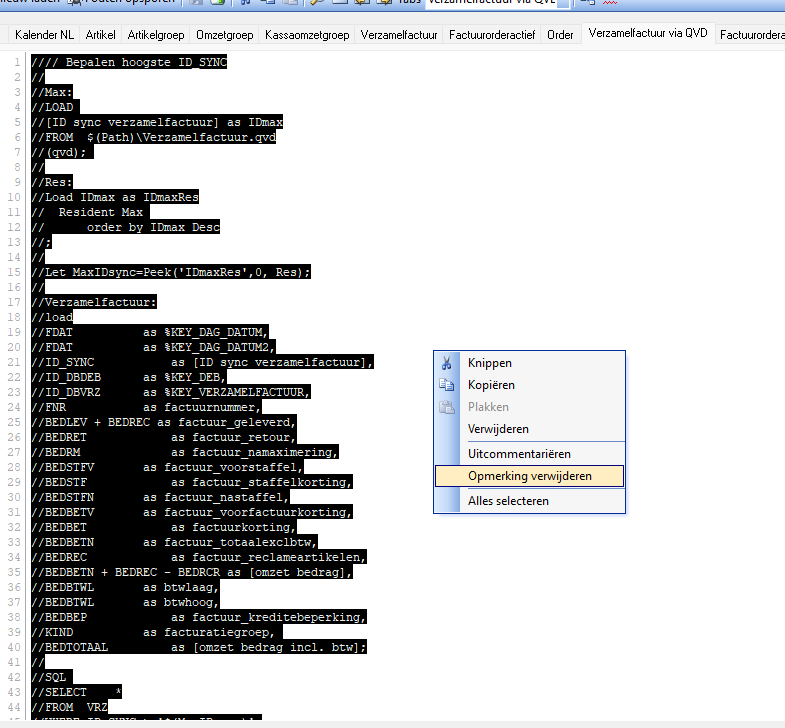Open the Factuurorderactief tab
This screenshot has width=785, height=728.
coord(492,35)
